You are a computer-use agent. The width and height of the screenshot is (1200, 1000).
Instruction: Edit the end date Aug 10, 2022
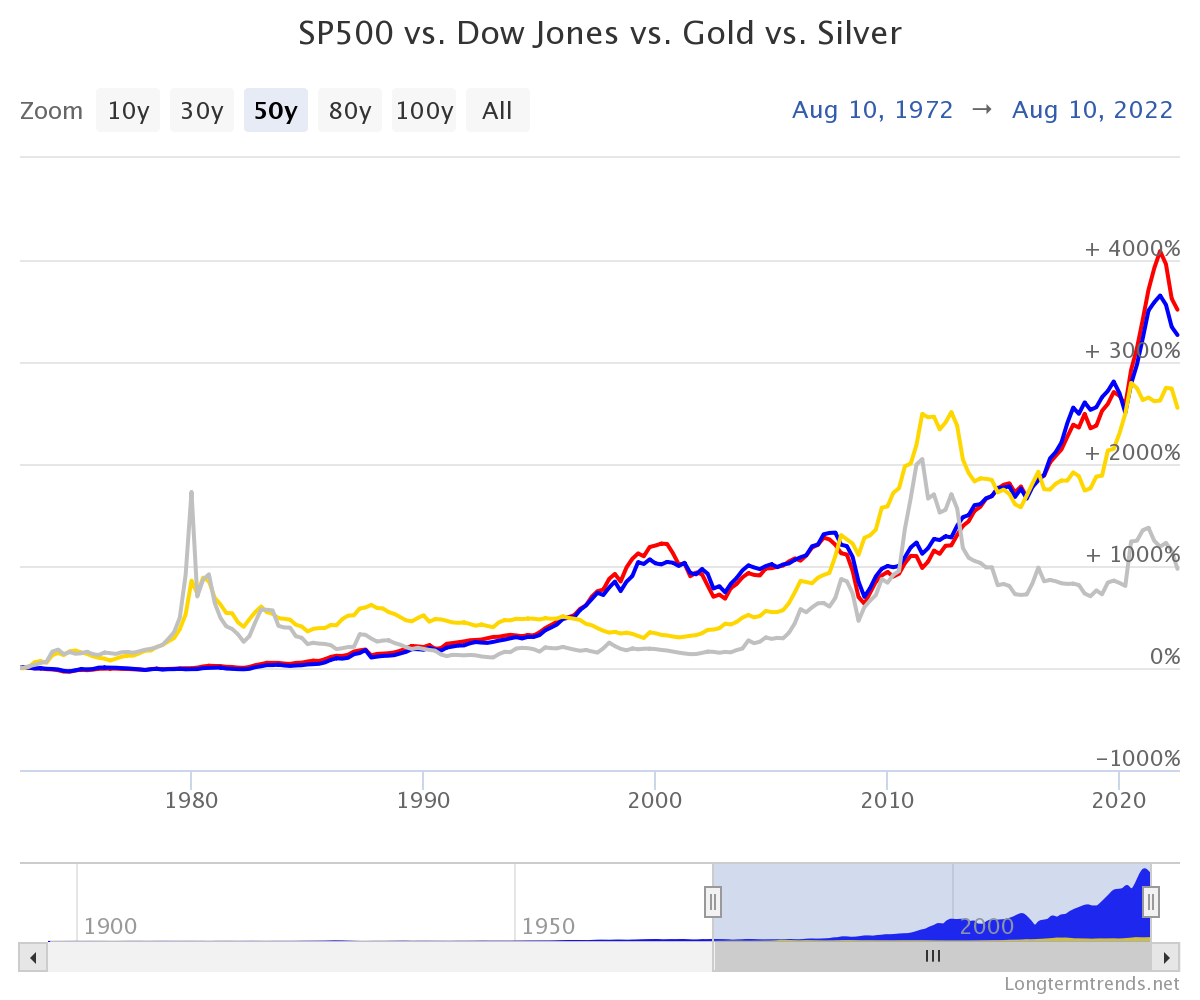pyautogui.click(x=1093, y=110)
